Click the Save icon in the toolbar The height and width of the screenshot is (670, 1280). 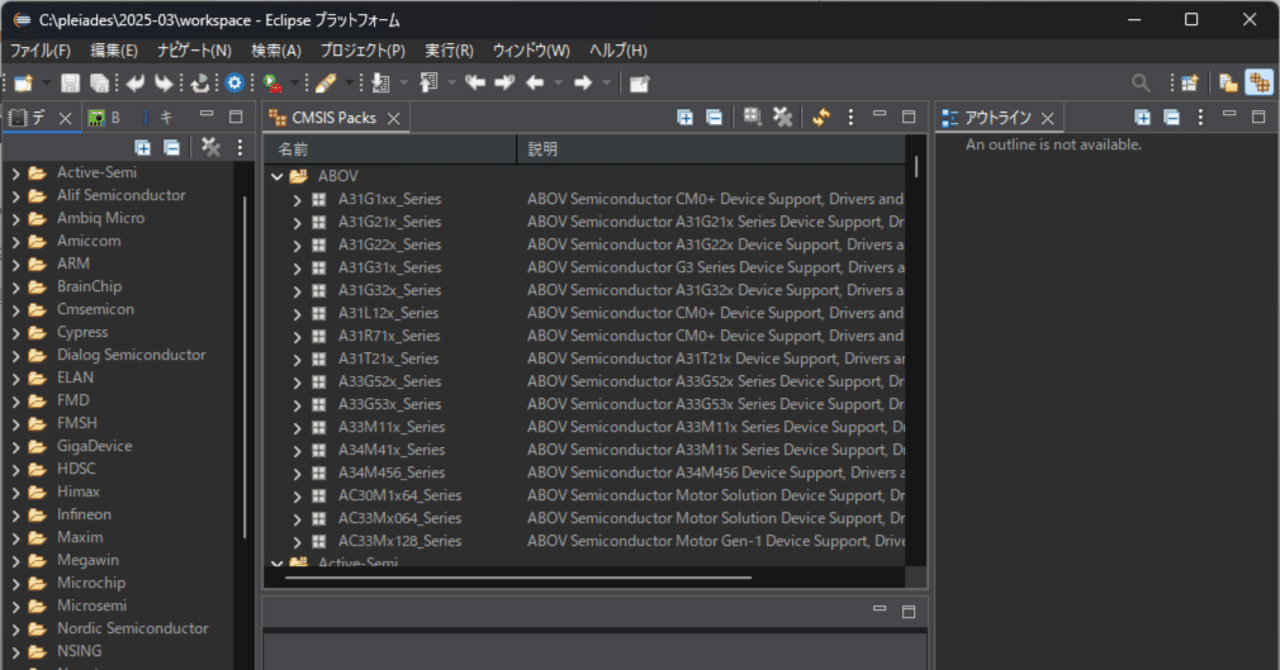(x=70, y=83)
